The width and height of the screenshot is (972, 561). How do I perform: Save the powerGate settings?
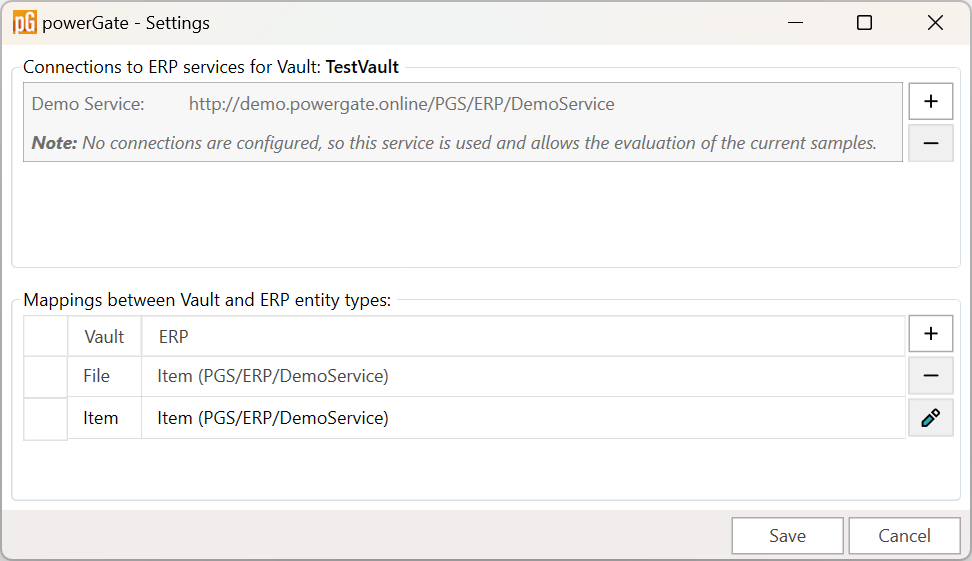787,536
